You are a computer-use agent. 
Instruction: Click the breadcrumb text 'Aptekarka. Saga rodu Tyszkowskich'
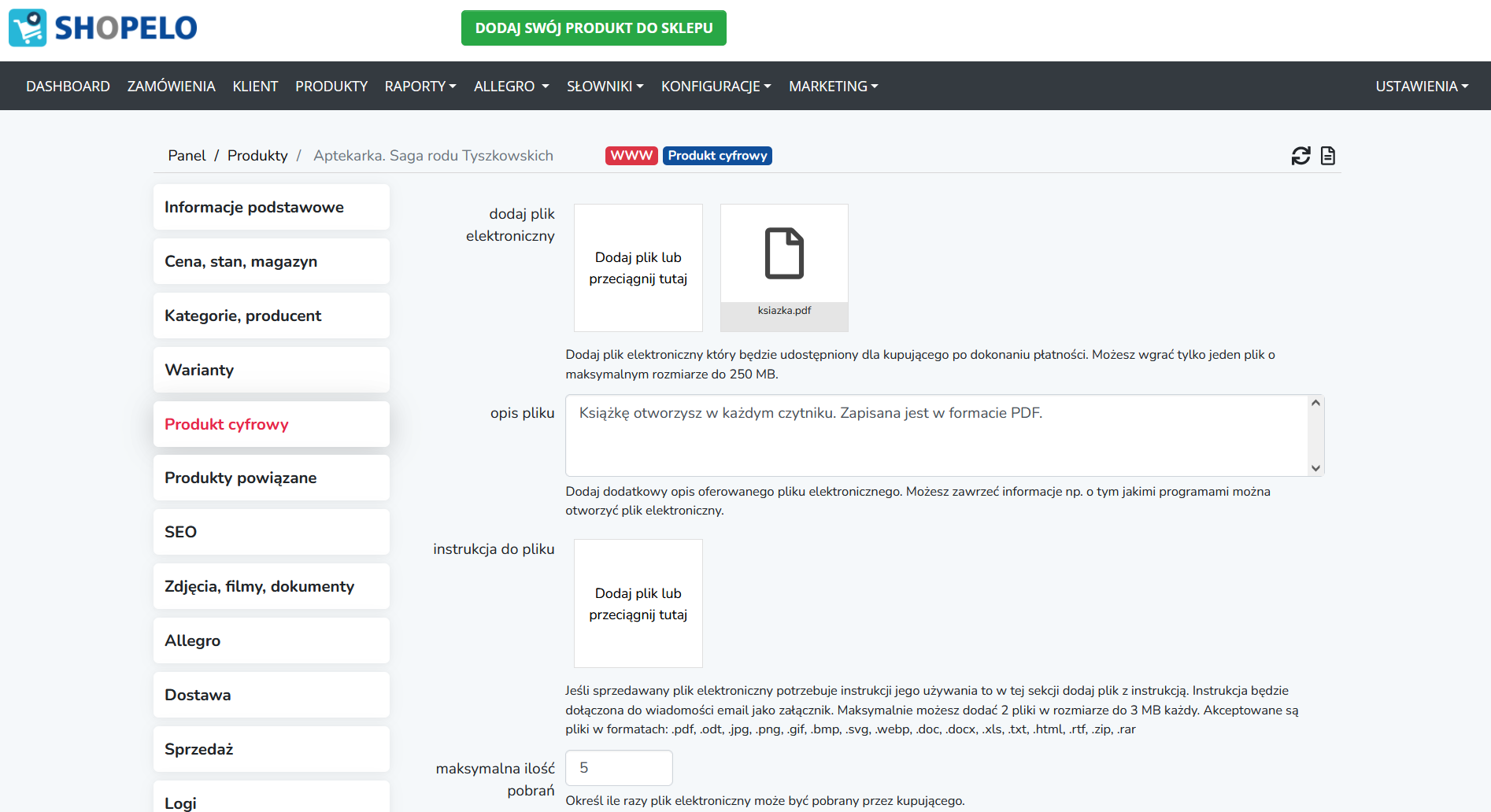tap(433, 156)
